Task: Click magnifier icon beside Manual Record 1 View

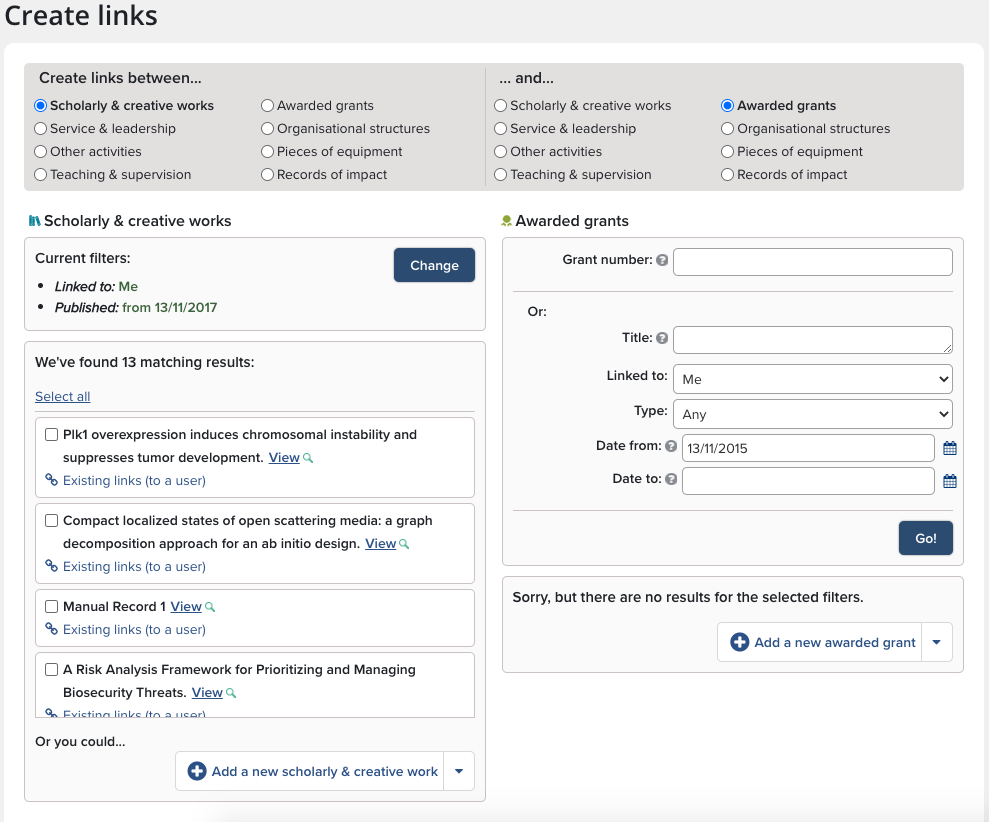Action: [x=210, y=607]
